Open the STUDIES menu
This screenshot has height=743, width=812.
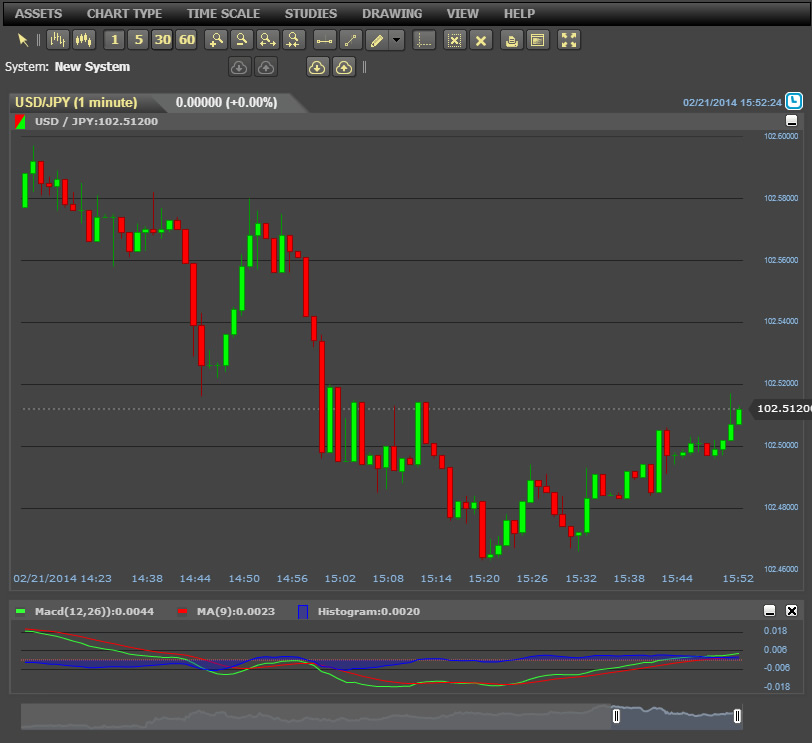tap(311, 14)
